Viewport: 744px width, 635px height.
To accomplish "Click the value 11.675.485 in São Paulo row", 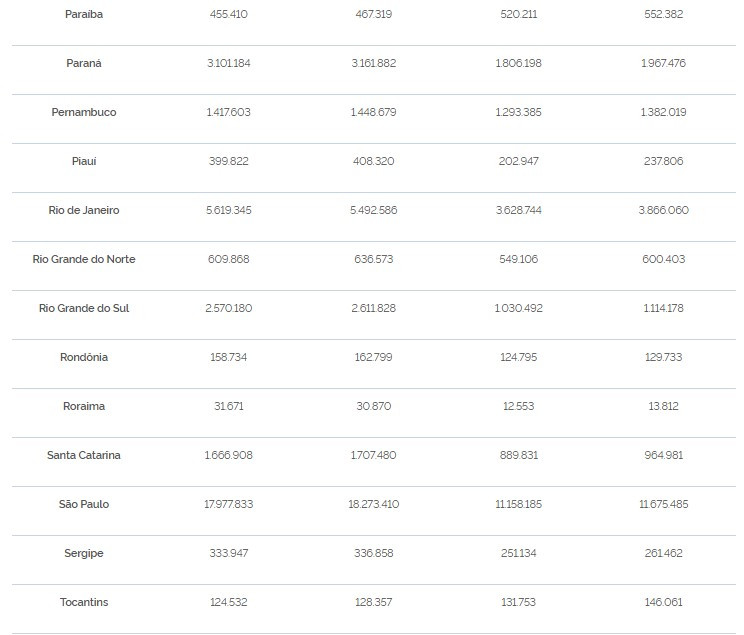I will 664,504.
